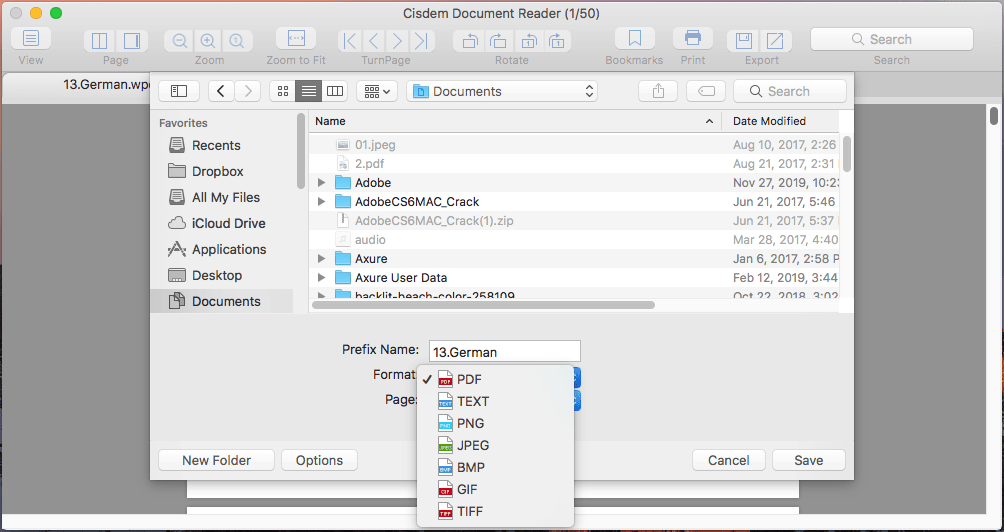Expand the AdobeCS6MAC_Crack folder
Screen dimensions: 1004x532
pyautogui.click(x=321, y=202)
